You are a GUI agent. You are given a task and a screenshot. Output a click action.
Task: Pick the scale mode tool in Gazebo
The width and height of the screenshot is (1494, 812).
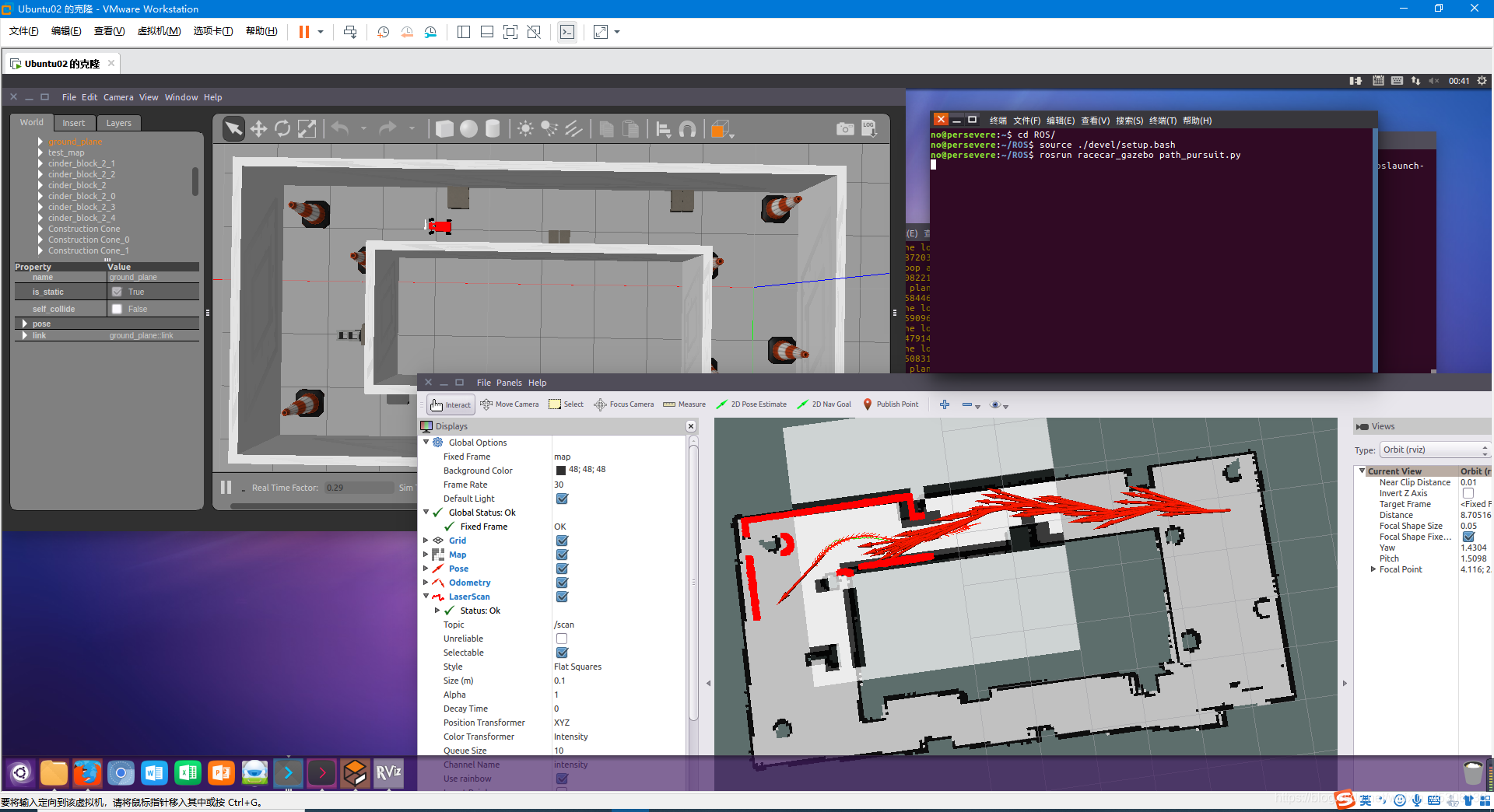coord(307,128)
